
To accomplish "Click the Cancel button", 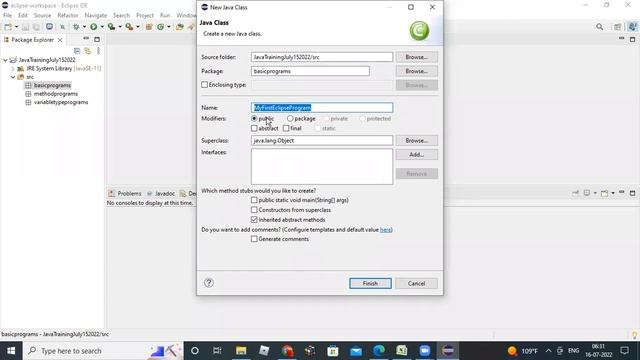I will click(416, 283).
